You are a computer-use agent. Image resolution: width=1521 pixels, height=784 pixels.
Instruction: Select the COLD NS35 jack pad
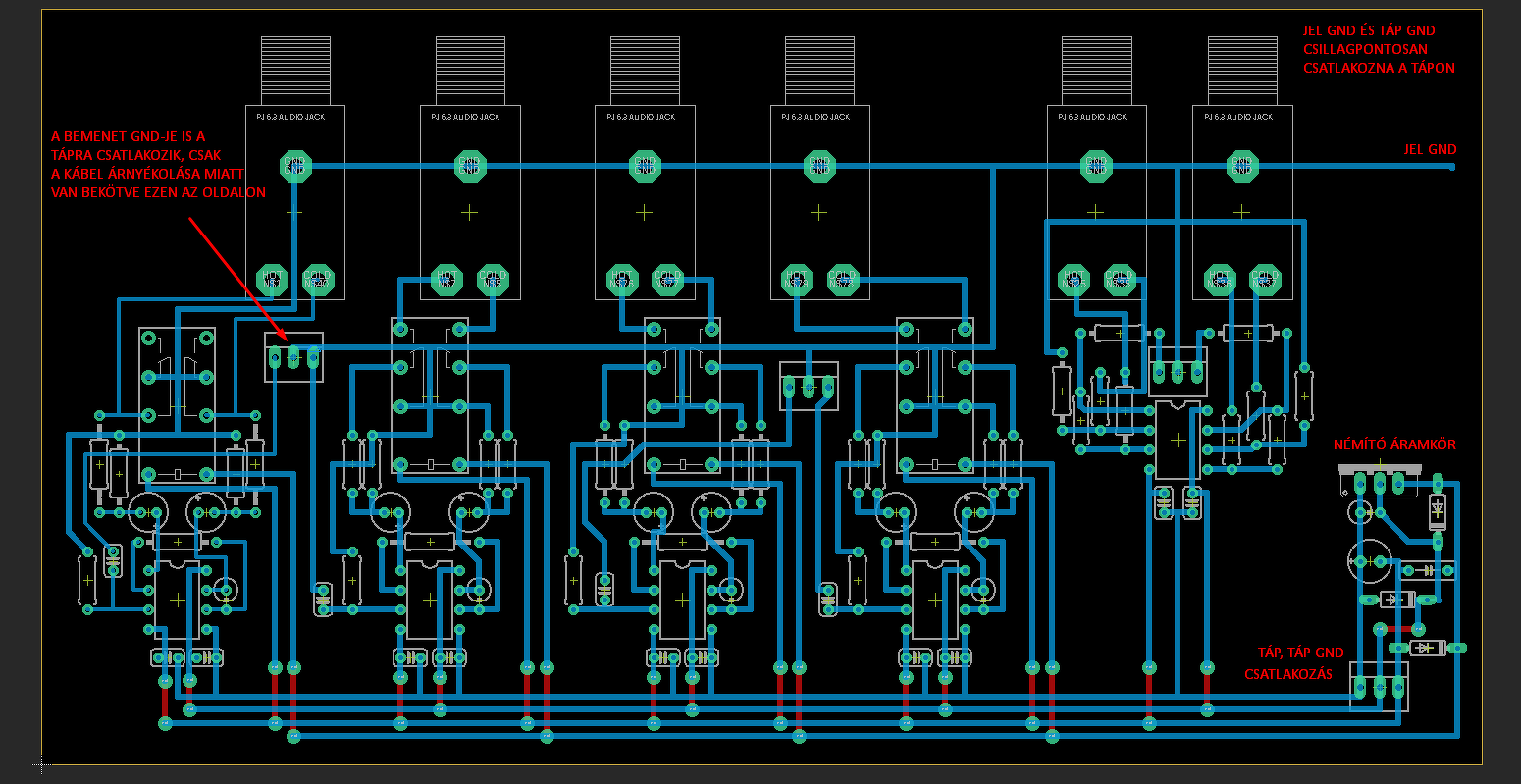click(x=1120, y=280)
